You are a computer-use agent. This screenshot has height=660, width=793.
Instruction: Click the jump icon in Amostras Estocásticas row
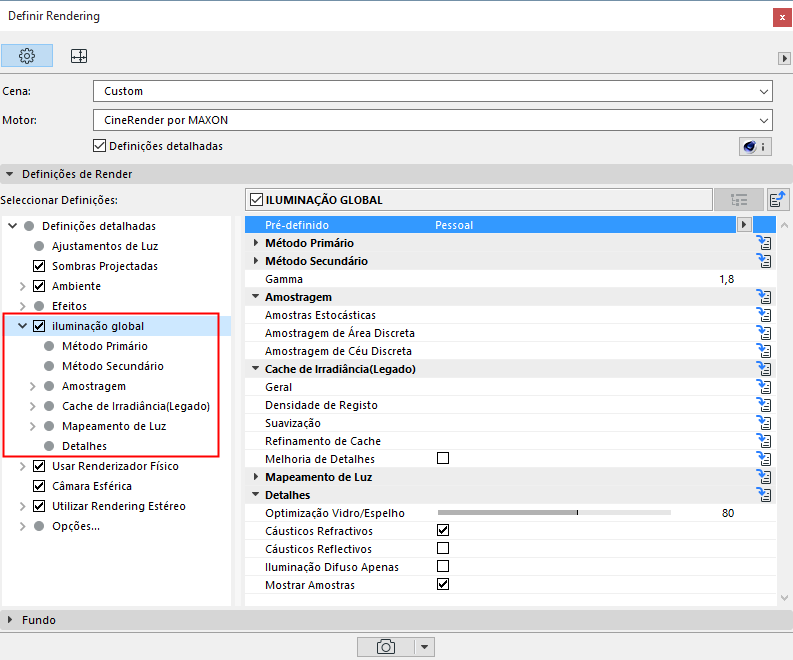pos(764,315)
